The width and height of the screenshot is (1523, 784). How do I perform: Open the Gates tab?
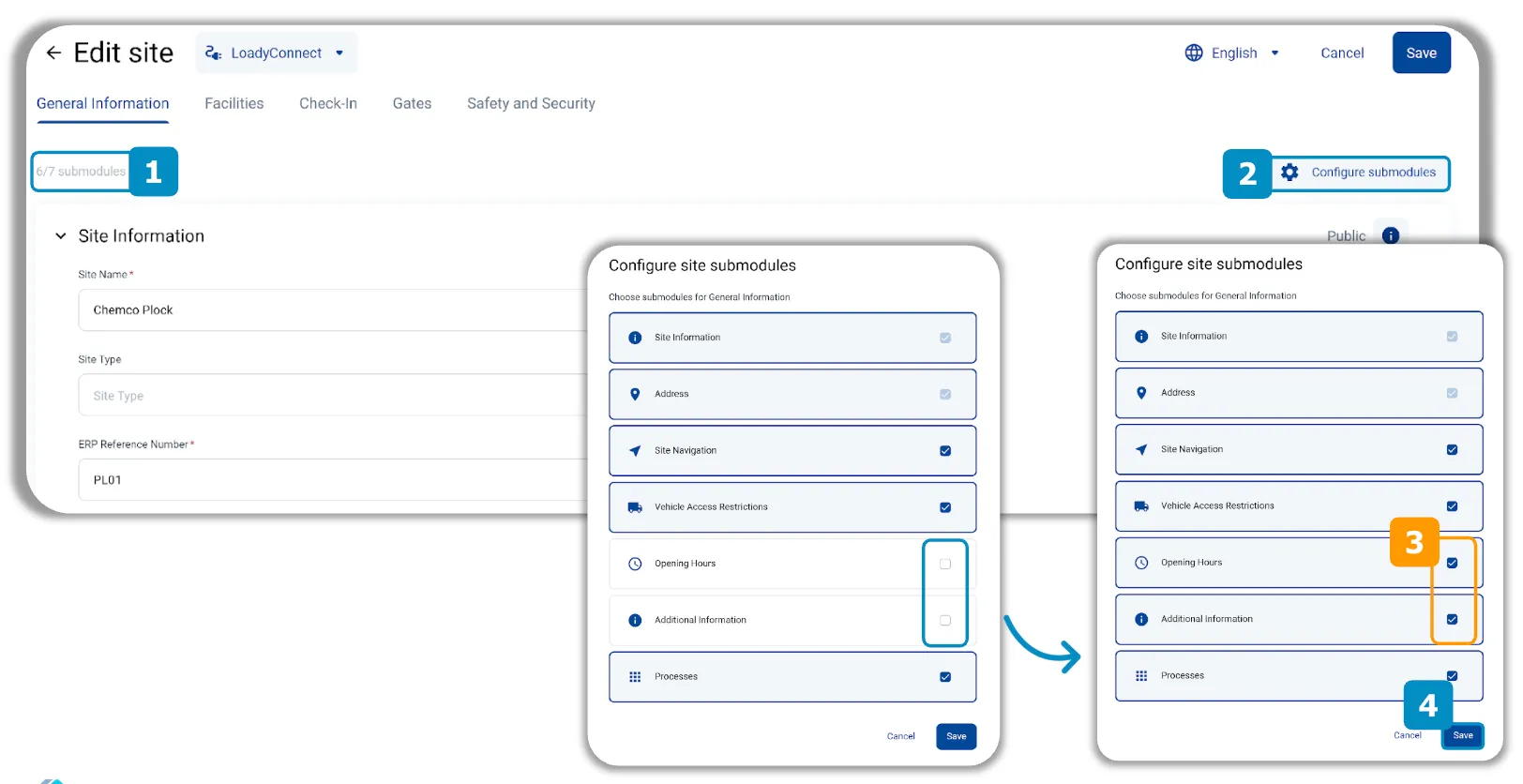click(x=413, y=104)
